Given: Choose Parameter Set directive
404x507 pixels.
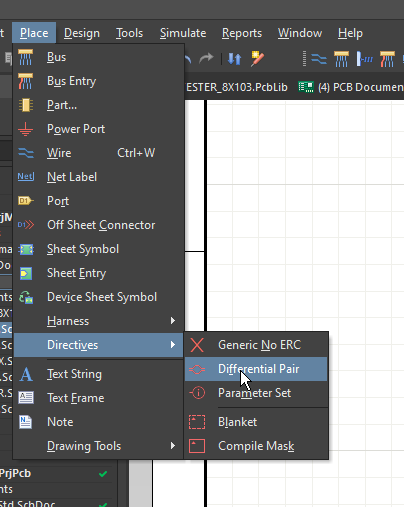Looking at the screenshot, I should [256, 393].
